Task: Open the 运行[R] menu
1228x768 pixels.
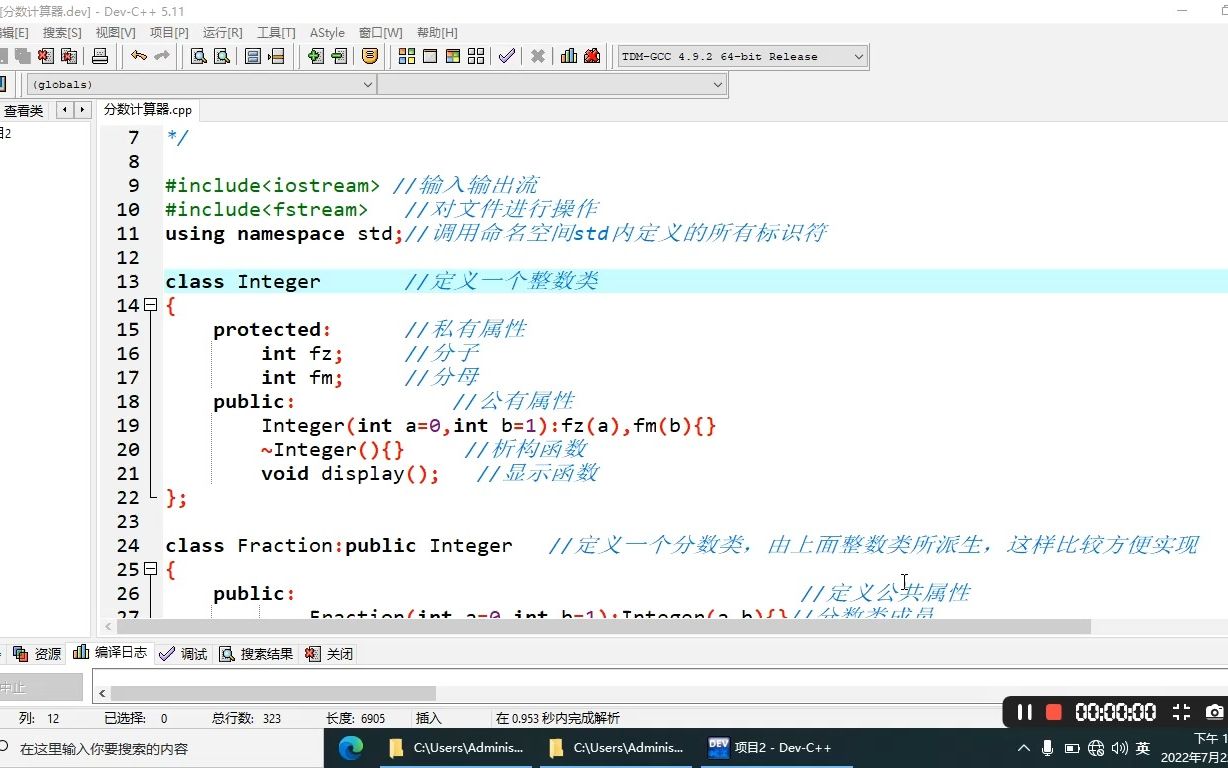Action: pos(222,32)
